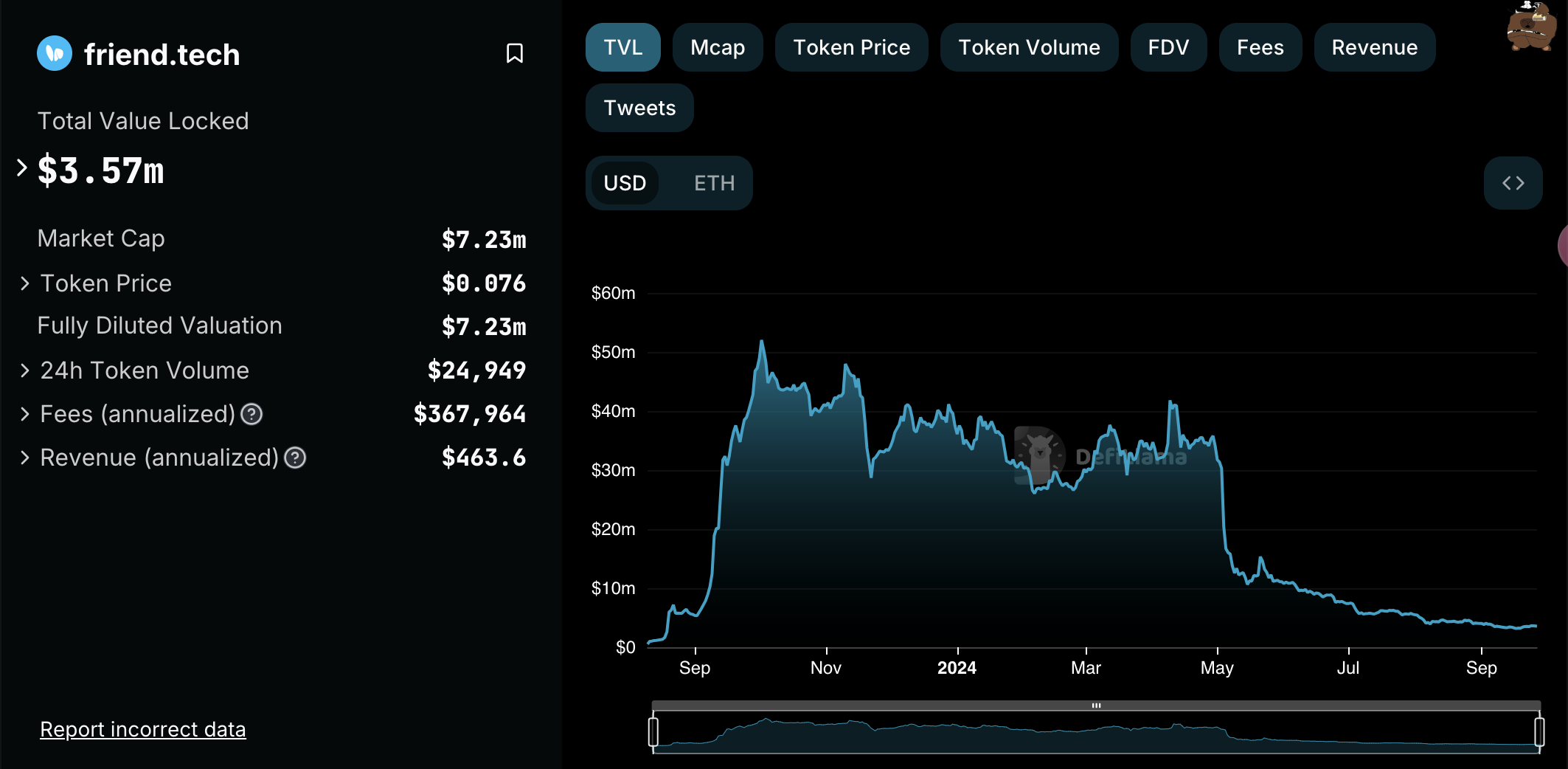Switch chart denomination to ETH
Screen dimensions: 1568x769
coord(714,183)
